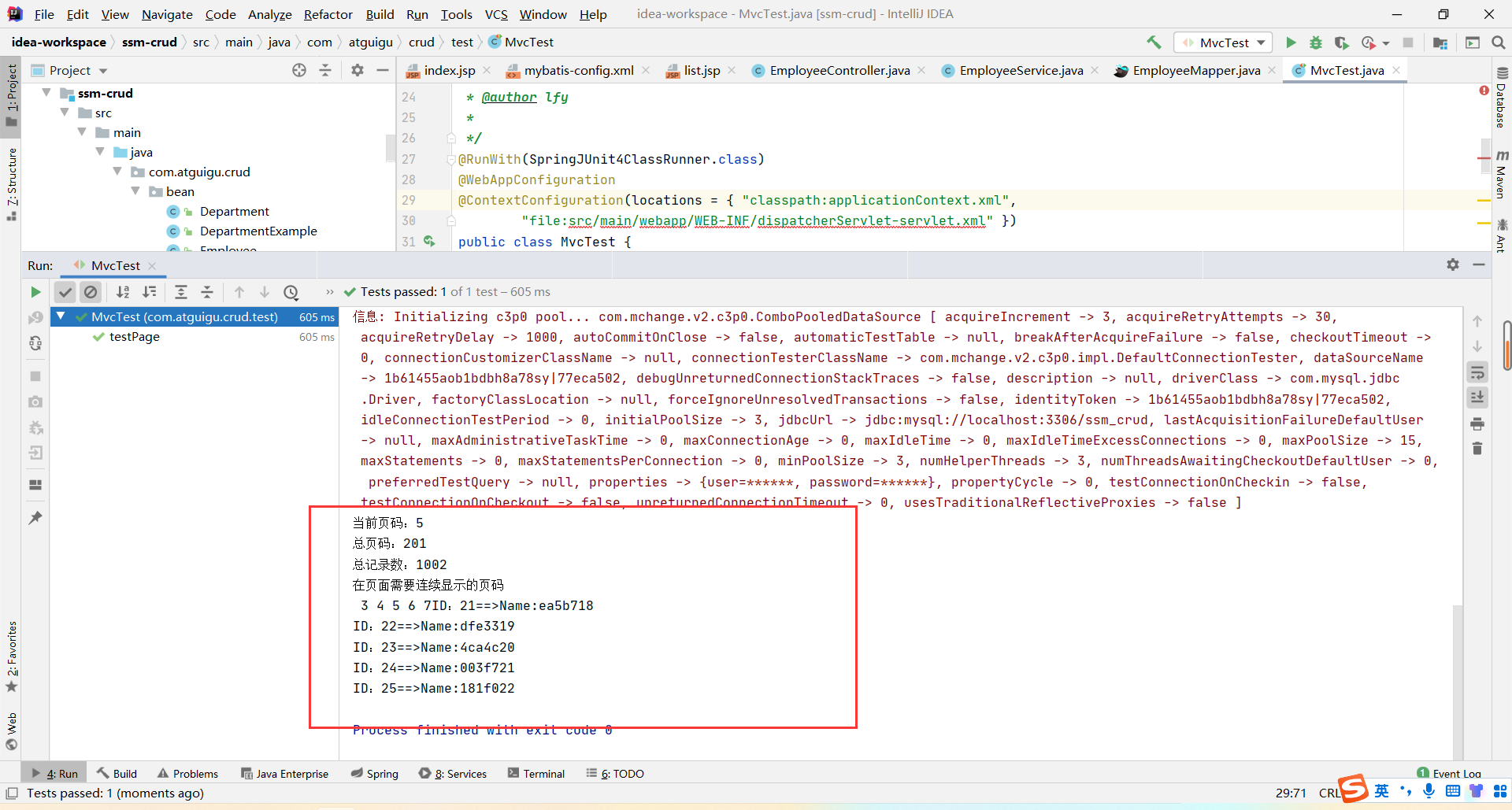
Task: Collapse the bean package folder
Action: [135, 191]
